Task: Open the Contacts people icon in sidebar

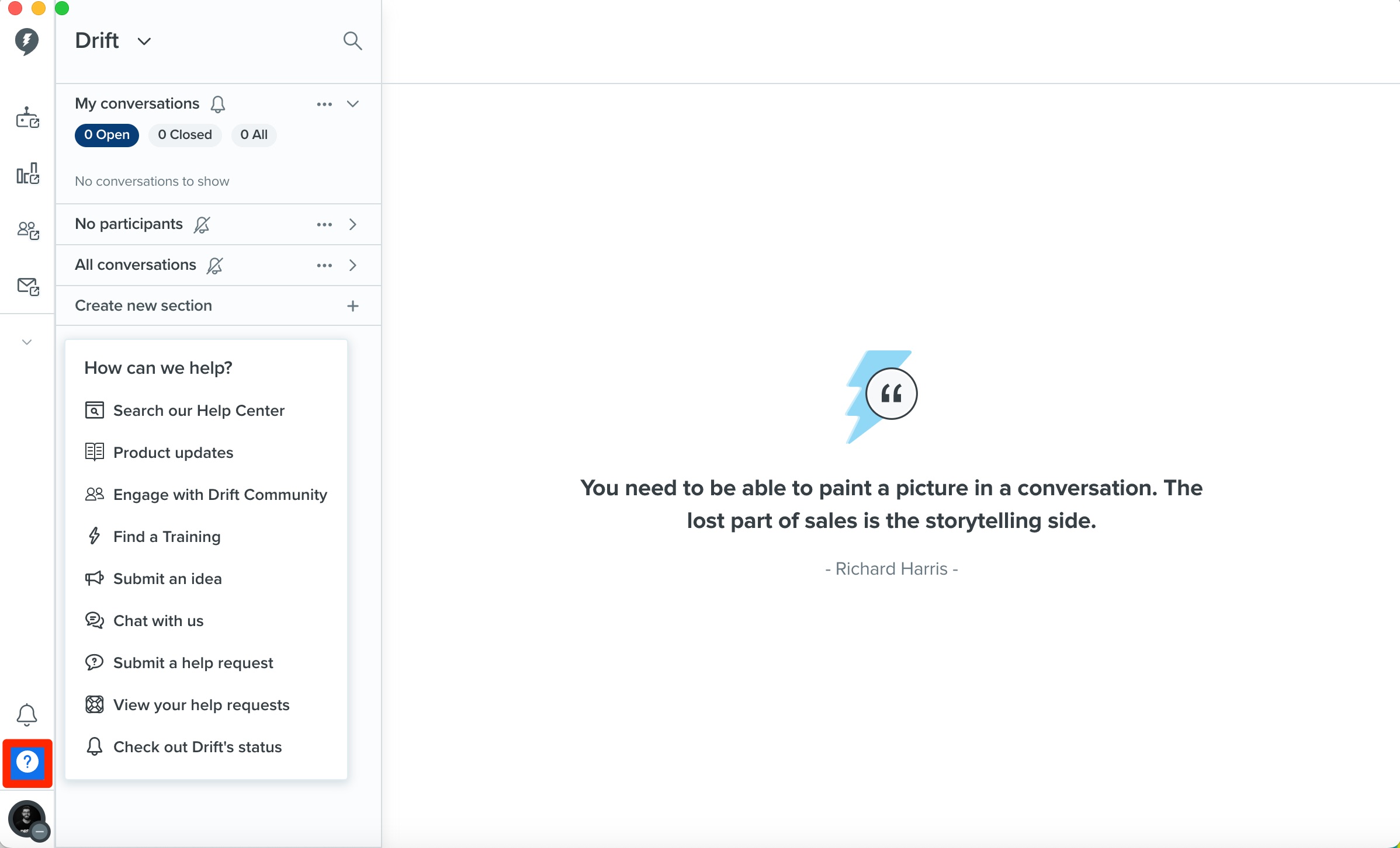Action: coord(27,230)
